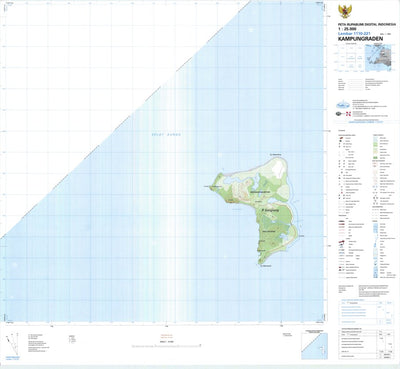Click the cape label at the island's northern tip
The width and height of the screenshot is (400, 369).
point(276,154)
